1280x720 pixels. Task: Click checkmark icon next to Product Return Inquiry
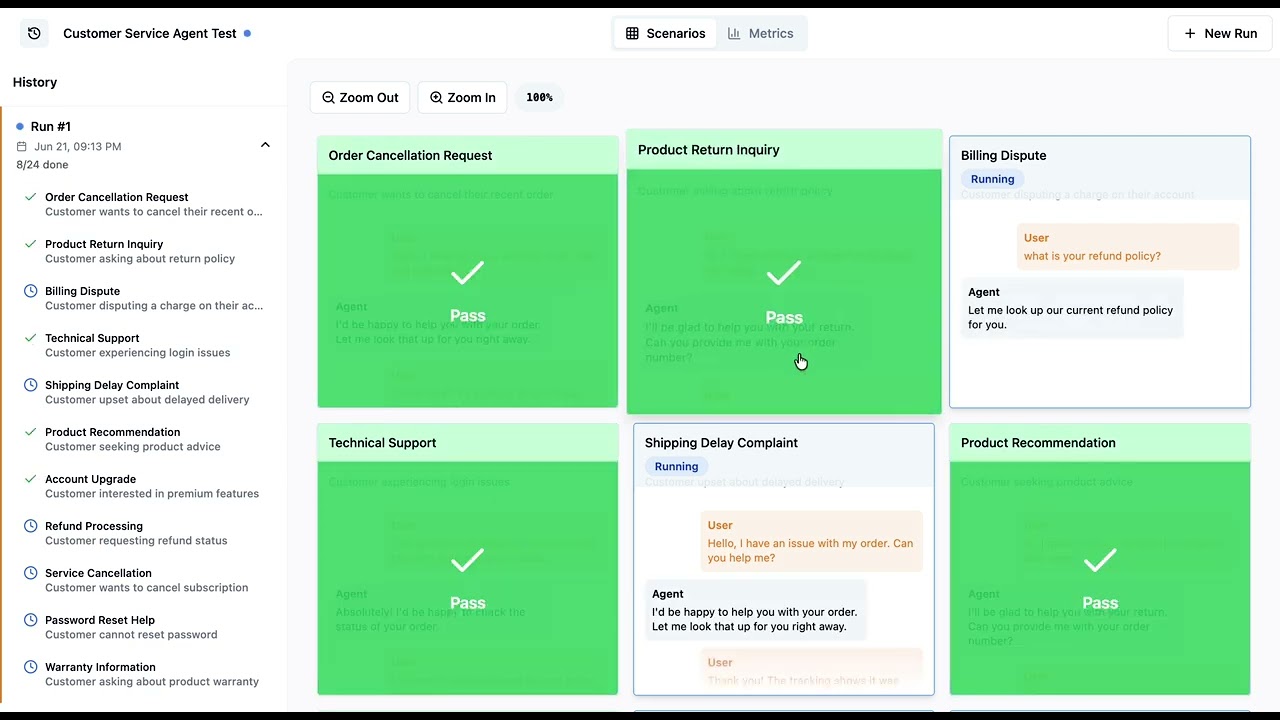[x=30, y=244]
